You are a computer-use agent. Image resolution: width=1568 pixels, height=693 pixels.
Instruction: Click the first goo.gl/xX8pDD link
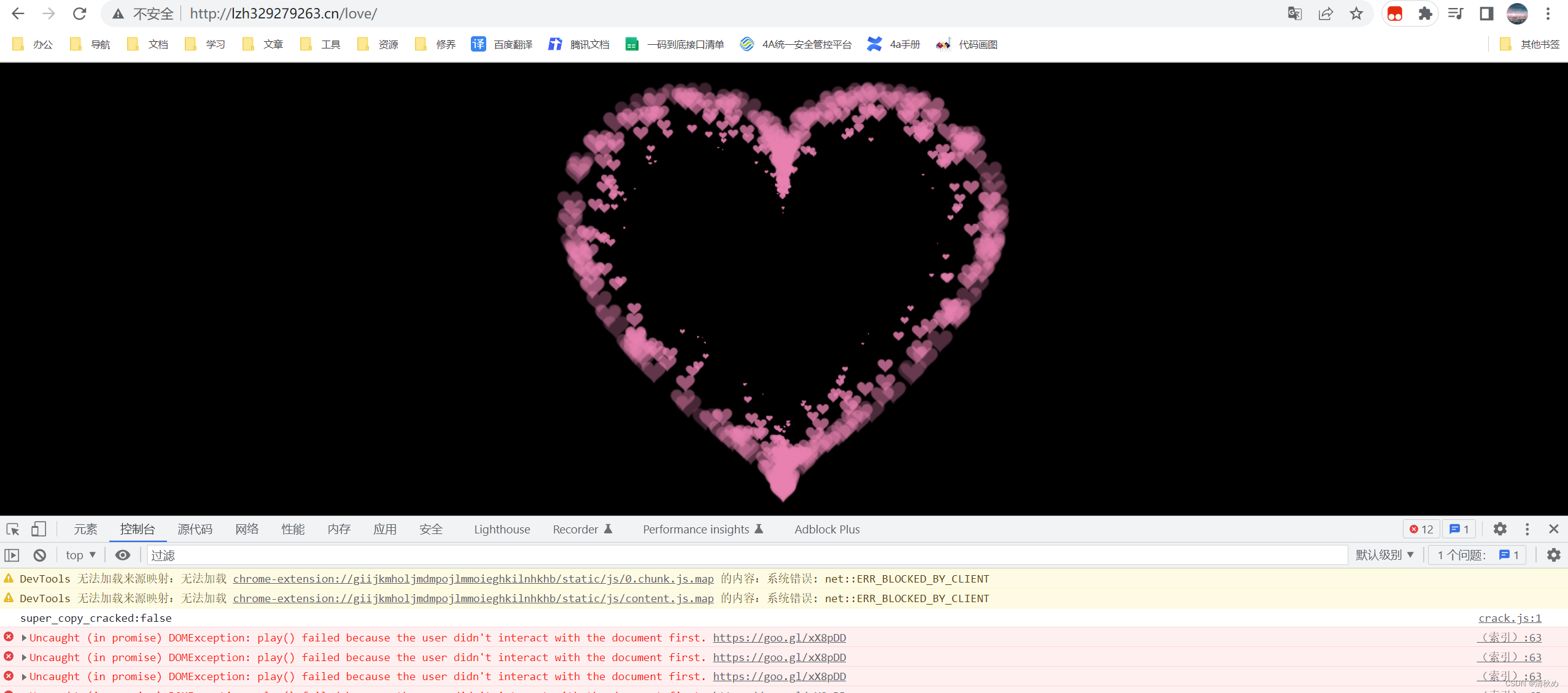point(779,638)
